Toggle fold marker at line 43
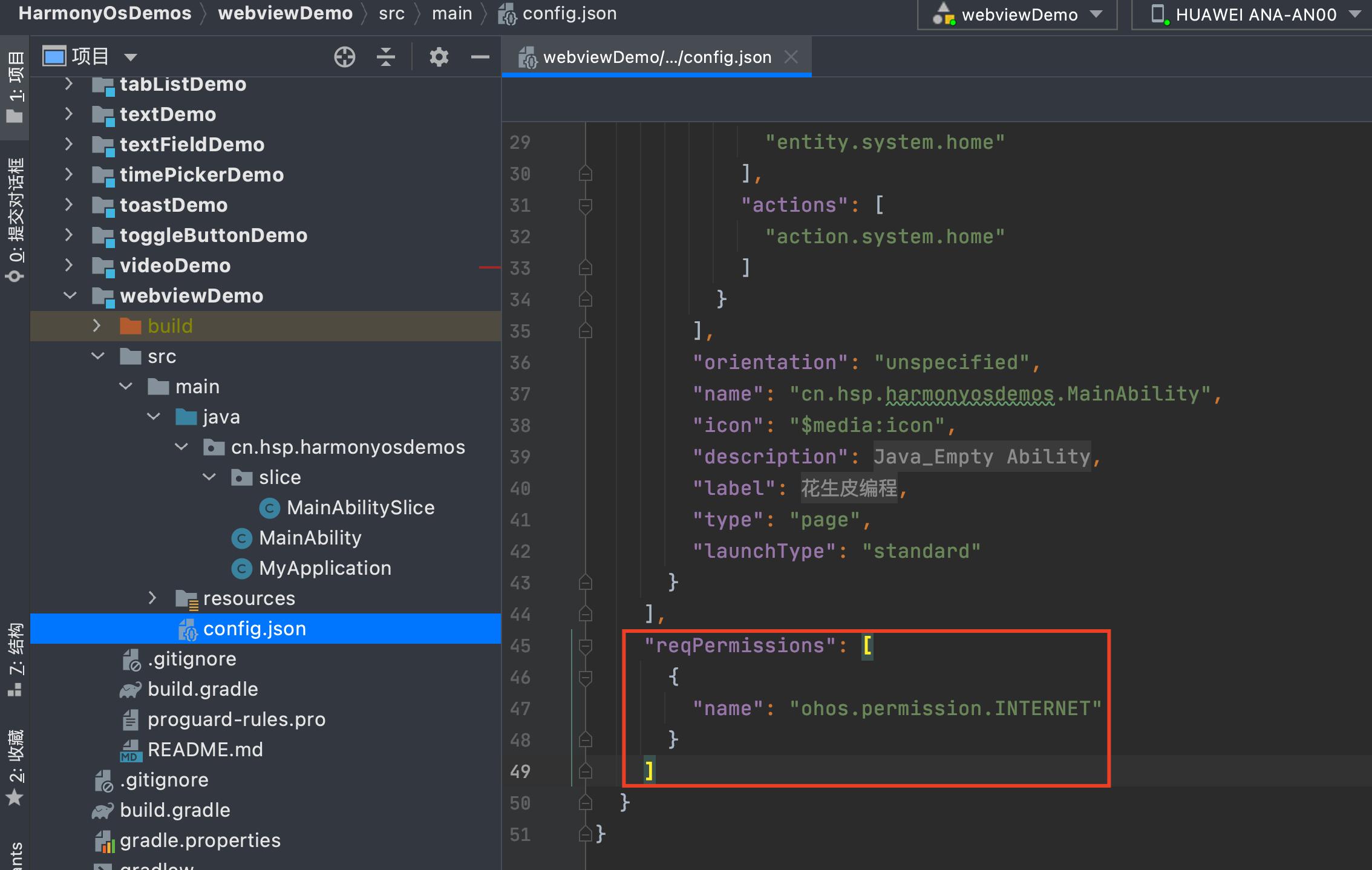This screenshot has width=1372, height=870. pyautogui.click(x=585, y=583)
